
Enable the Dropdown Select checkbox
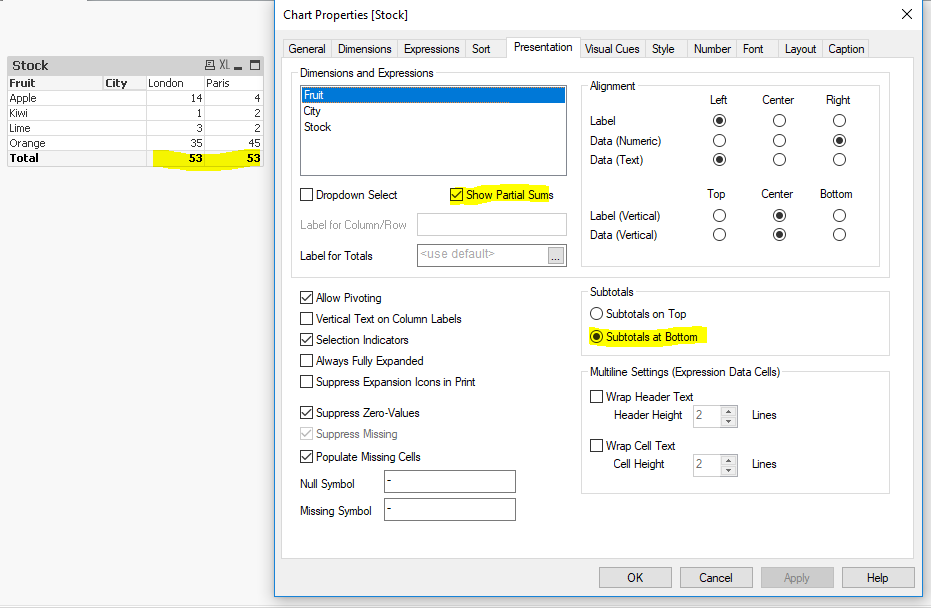(306, 195)
